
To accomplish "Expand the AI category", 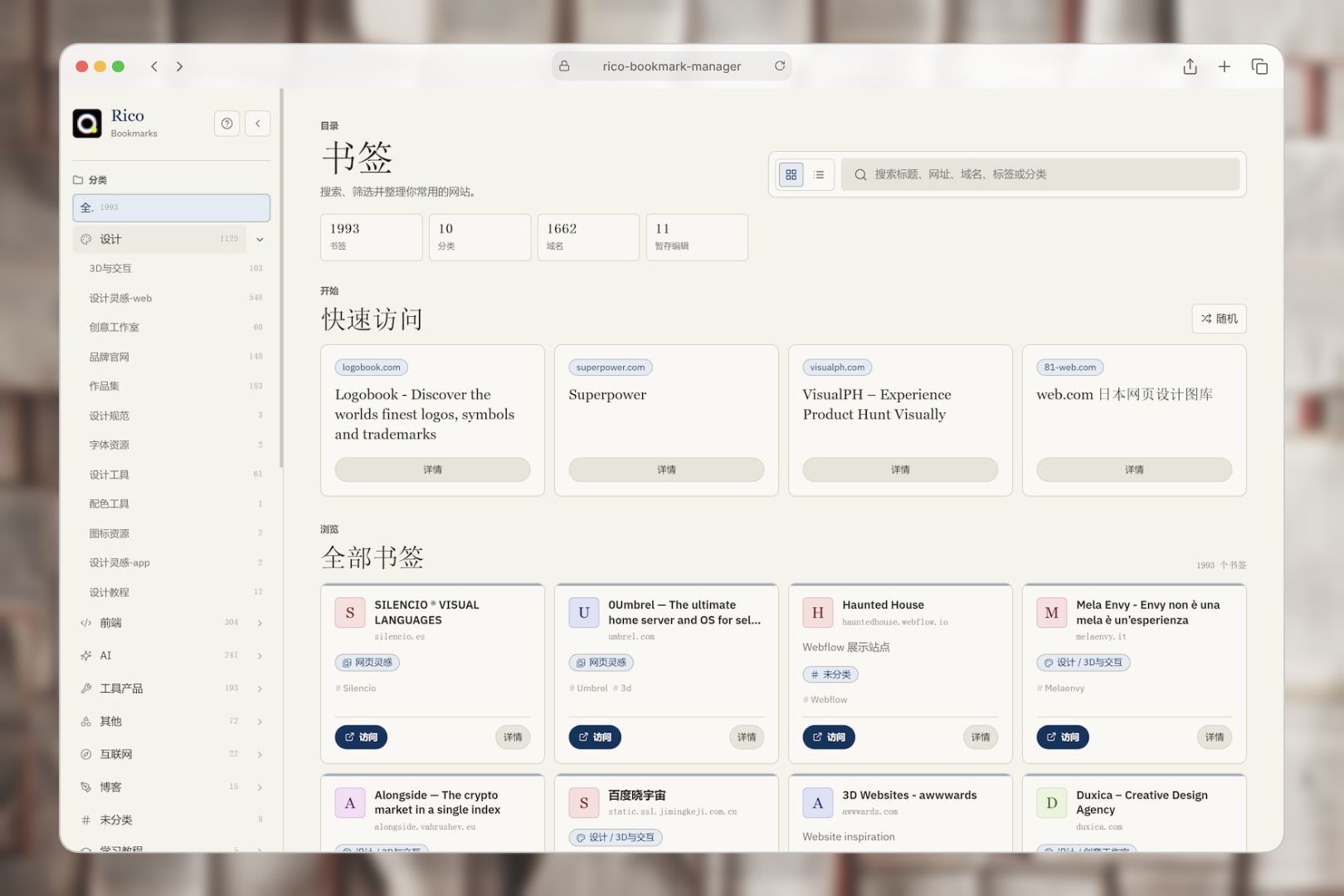I will click(x=260, y=655).
